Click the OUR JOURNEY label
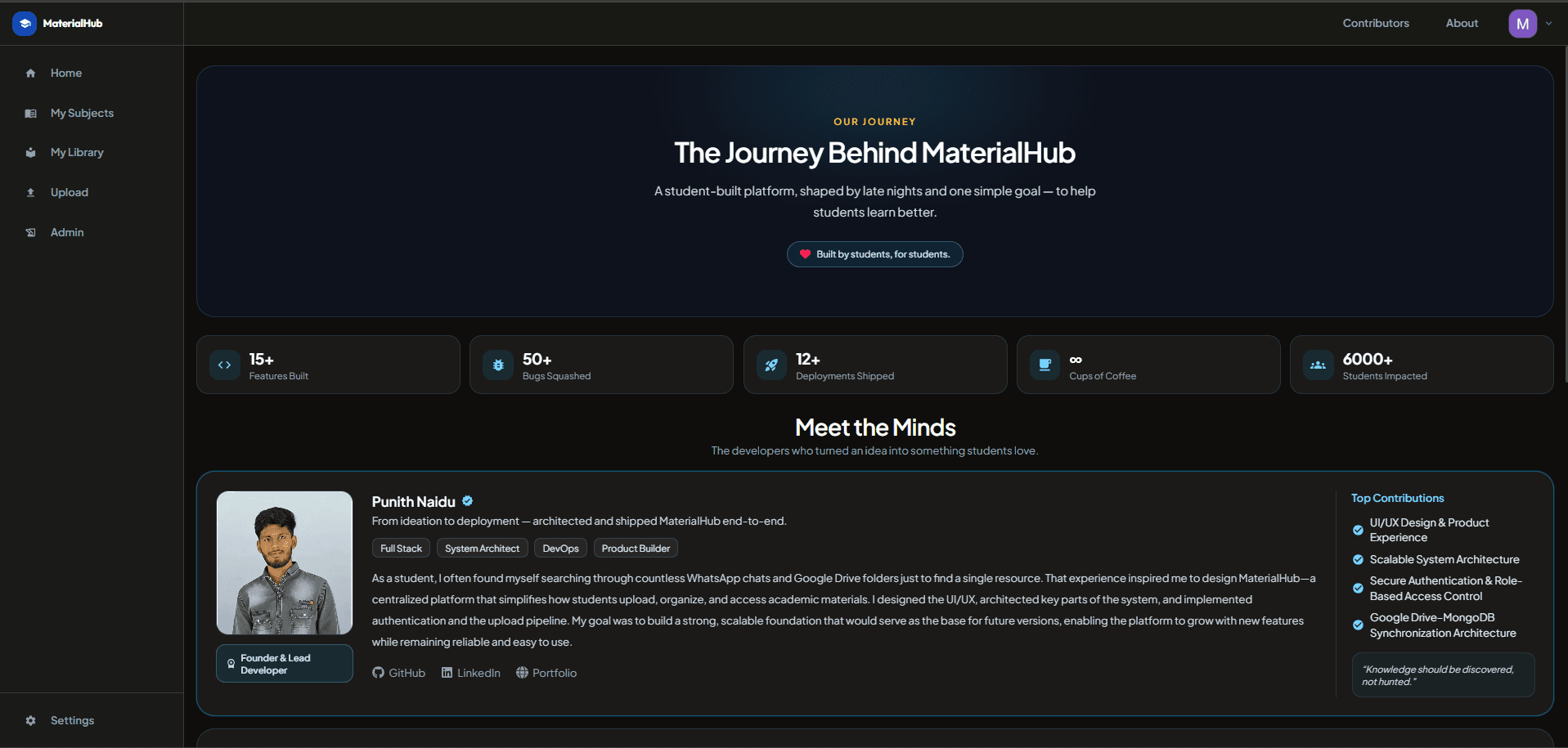1568x748 pixels. click(x=874, y=122)
